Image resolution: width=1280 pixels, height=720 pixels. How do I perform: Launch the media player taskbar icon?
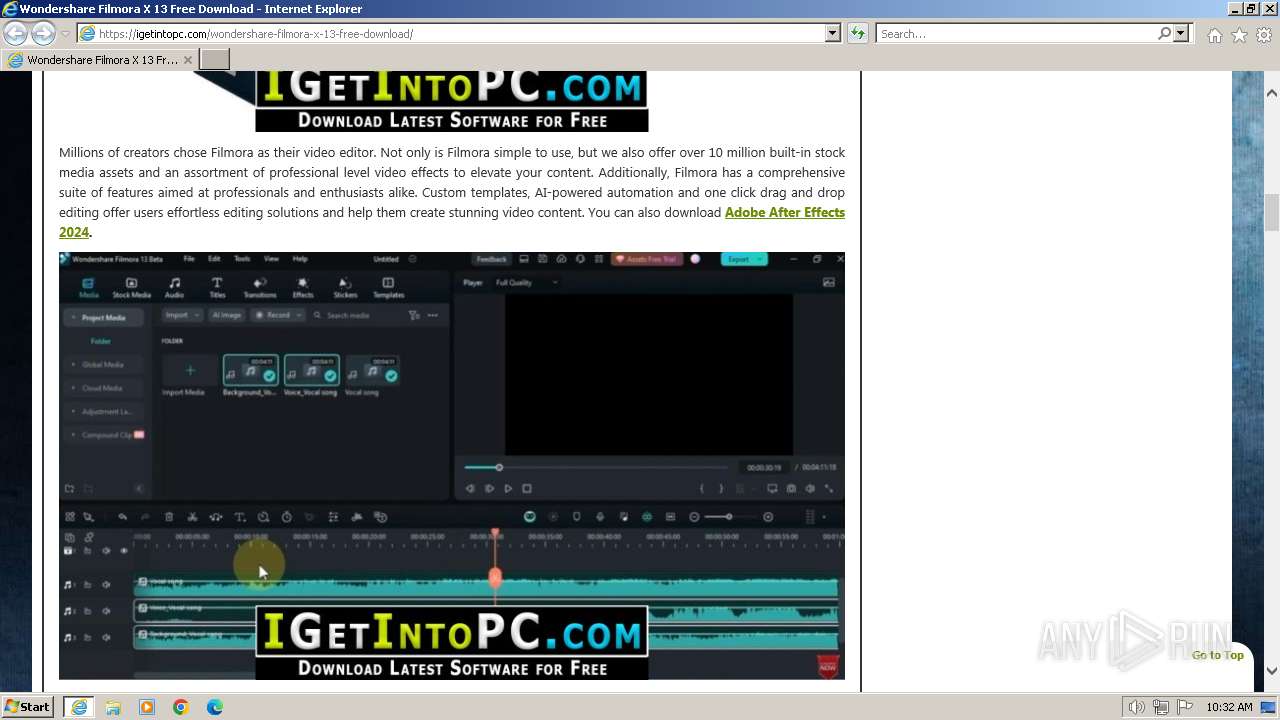pyautogui.click(x=147, y=707)
